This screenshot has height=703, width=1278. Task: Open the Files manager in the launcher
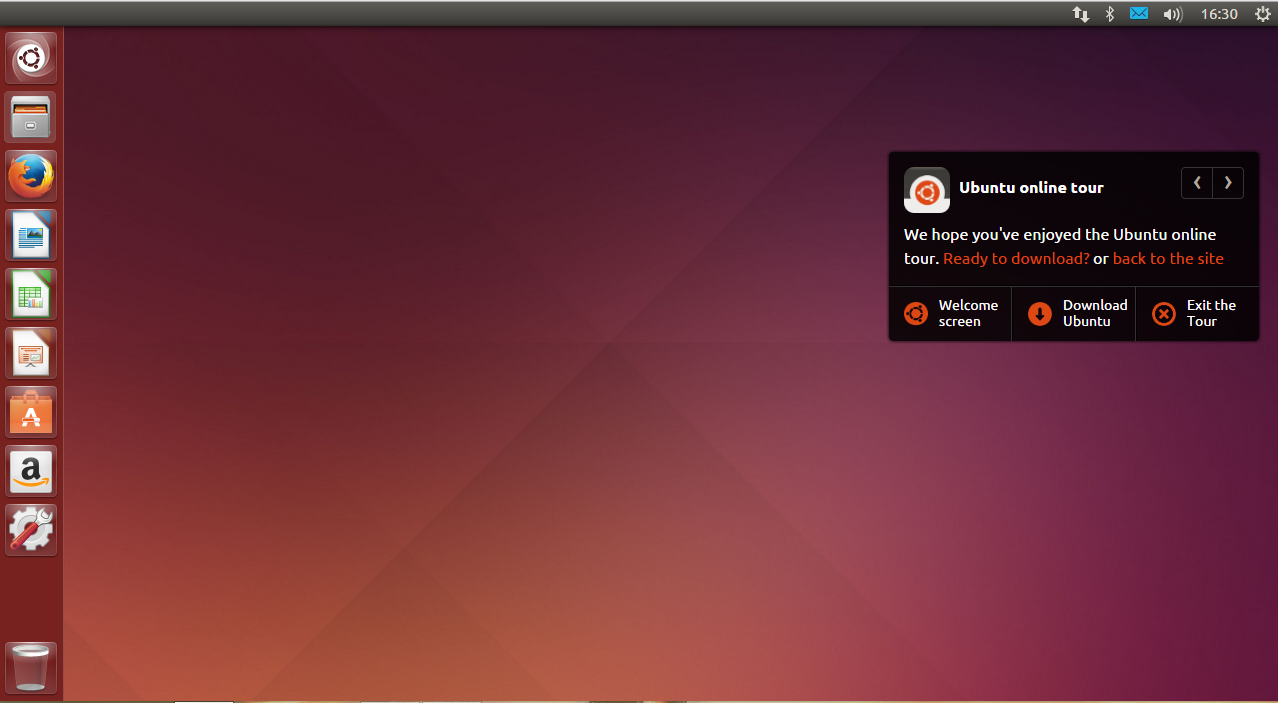[31, 118]
